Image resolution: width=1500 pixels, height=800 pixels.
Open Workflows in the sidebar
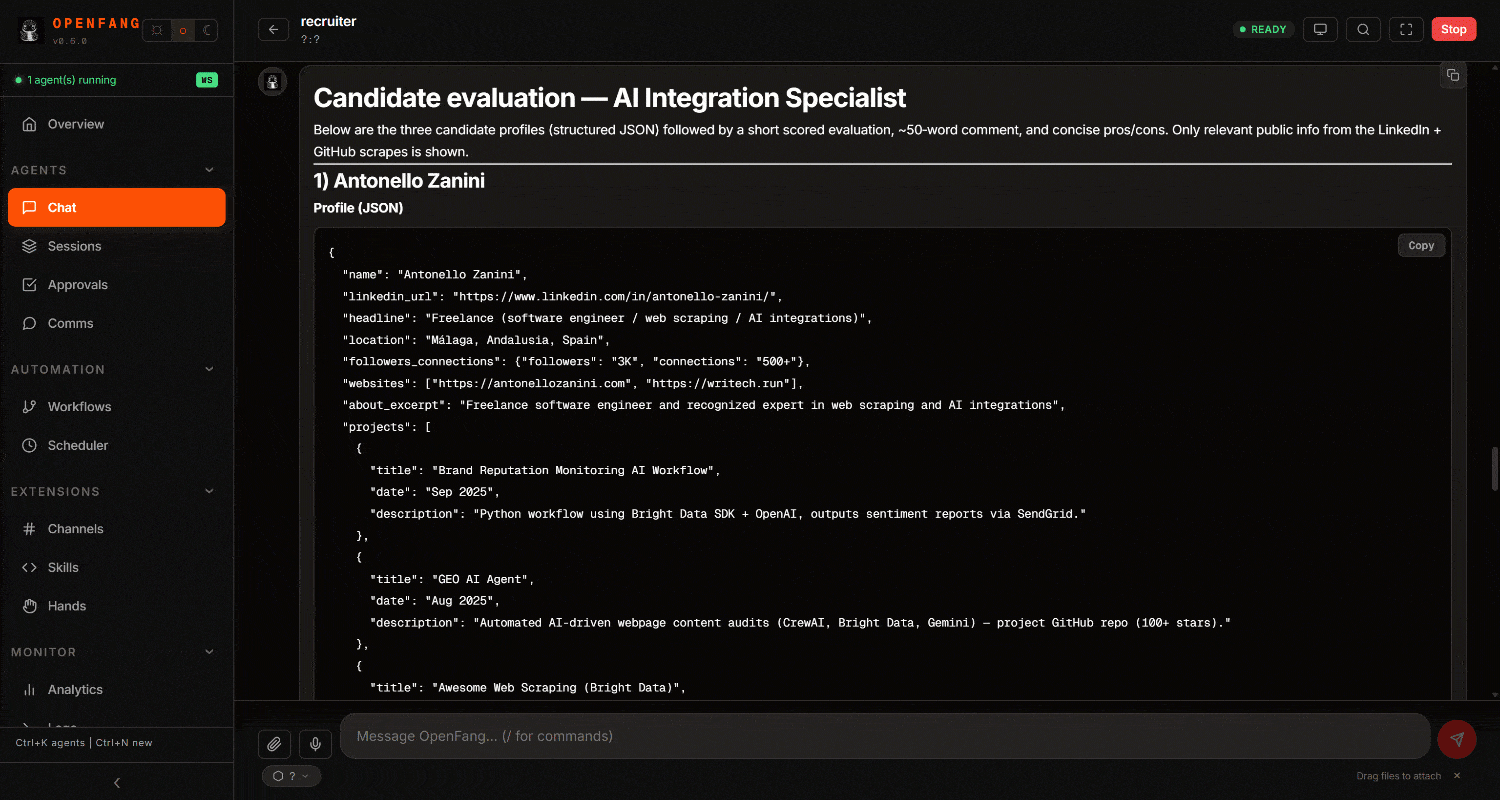(79, 407)
